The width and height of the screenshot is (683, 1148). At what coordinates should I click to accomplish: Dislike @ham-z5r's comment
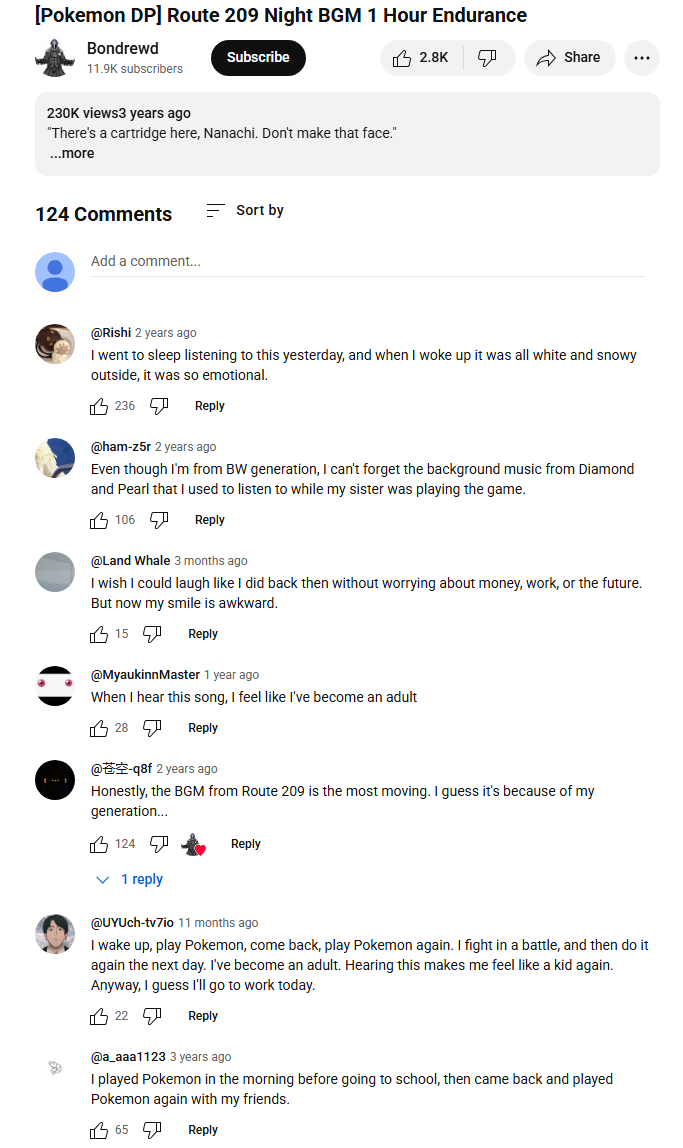159,520
